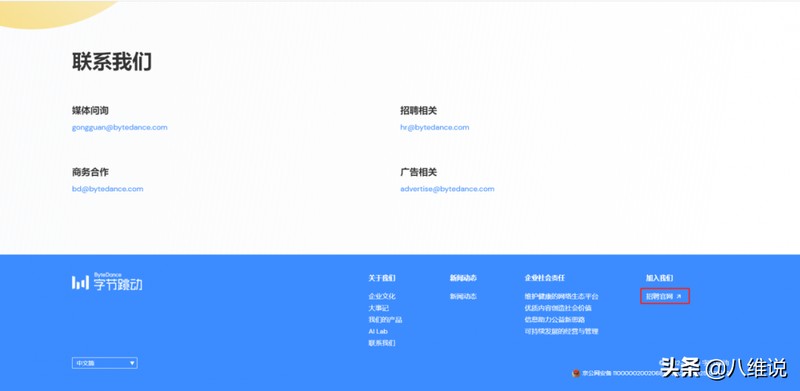Open the 招聘官网 external link
The image size is (800, 391).
664,296
